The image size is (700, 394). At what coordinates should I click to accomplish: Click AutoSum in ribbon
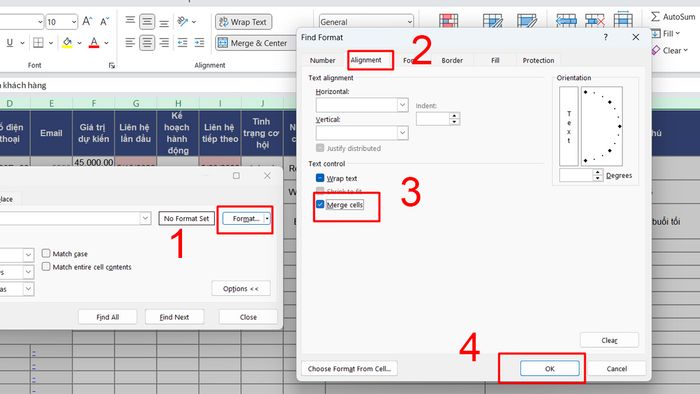click(x=673, y=17)
